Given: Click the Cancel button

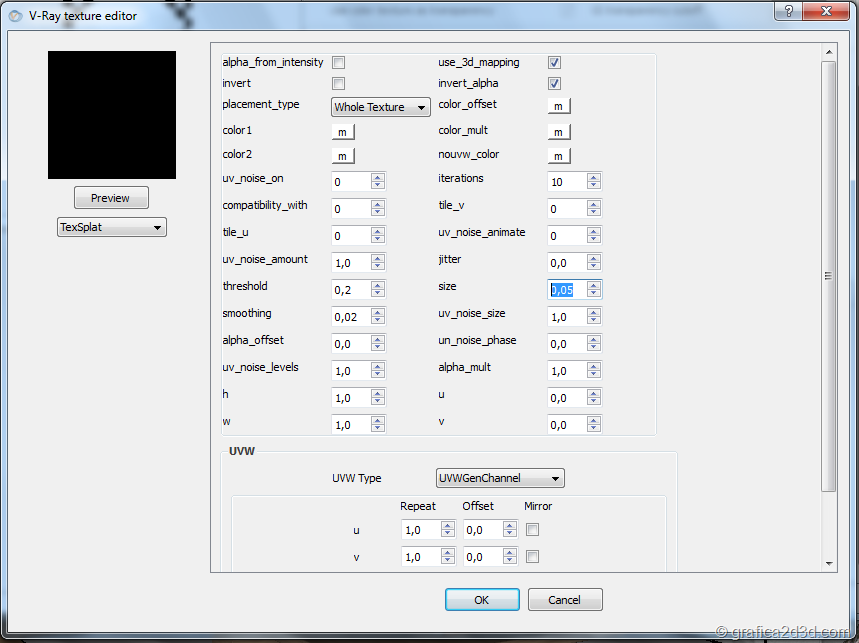Looking at the screenshot, I should (x=565, y=600).
